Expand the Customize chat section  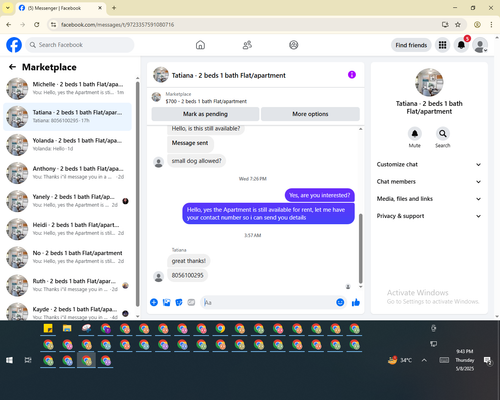click(429, 164)
